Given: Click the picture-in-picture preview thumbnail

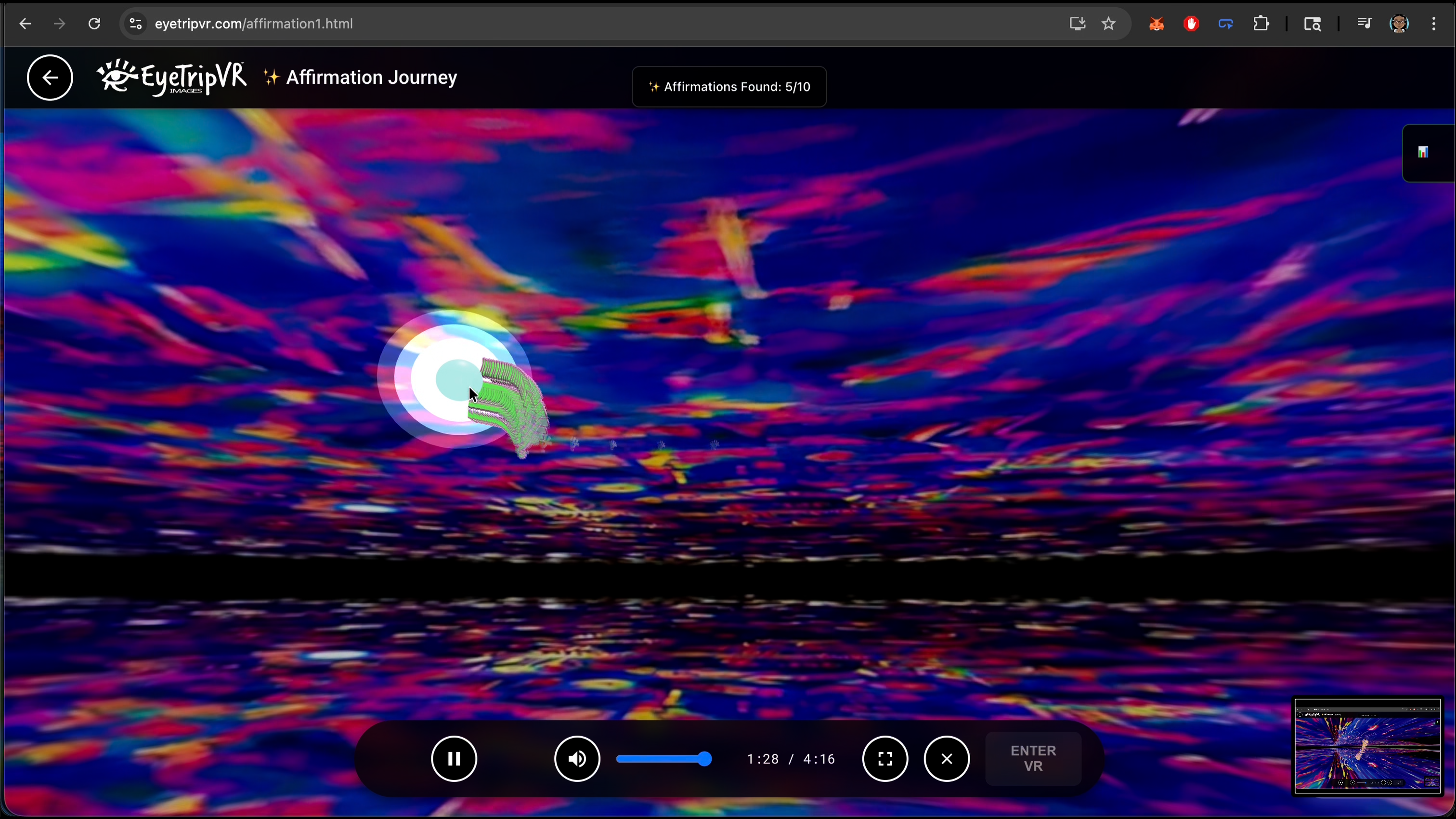Looking at the screenshot, I should click(1367, 745).
